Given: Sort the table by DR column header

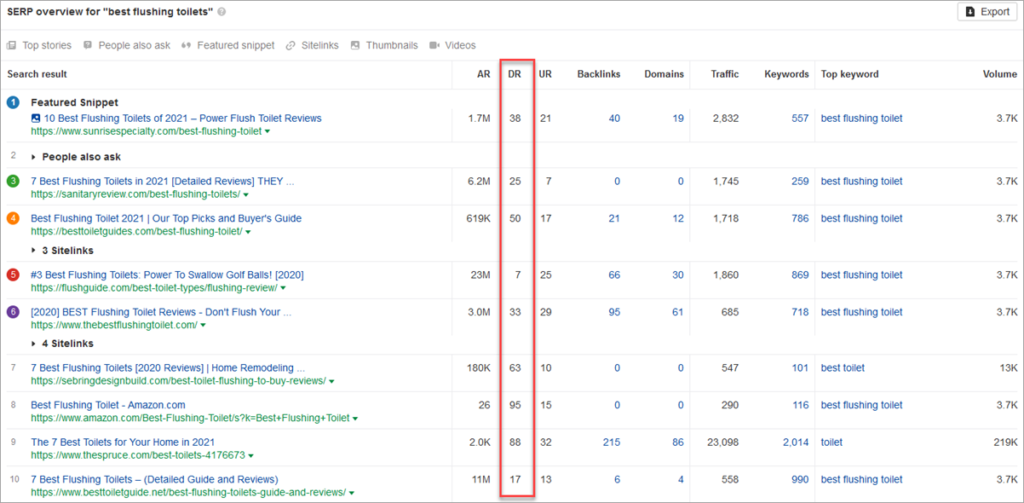Looking at the screenshot, I should click(x=514, y=74).
